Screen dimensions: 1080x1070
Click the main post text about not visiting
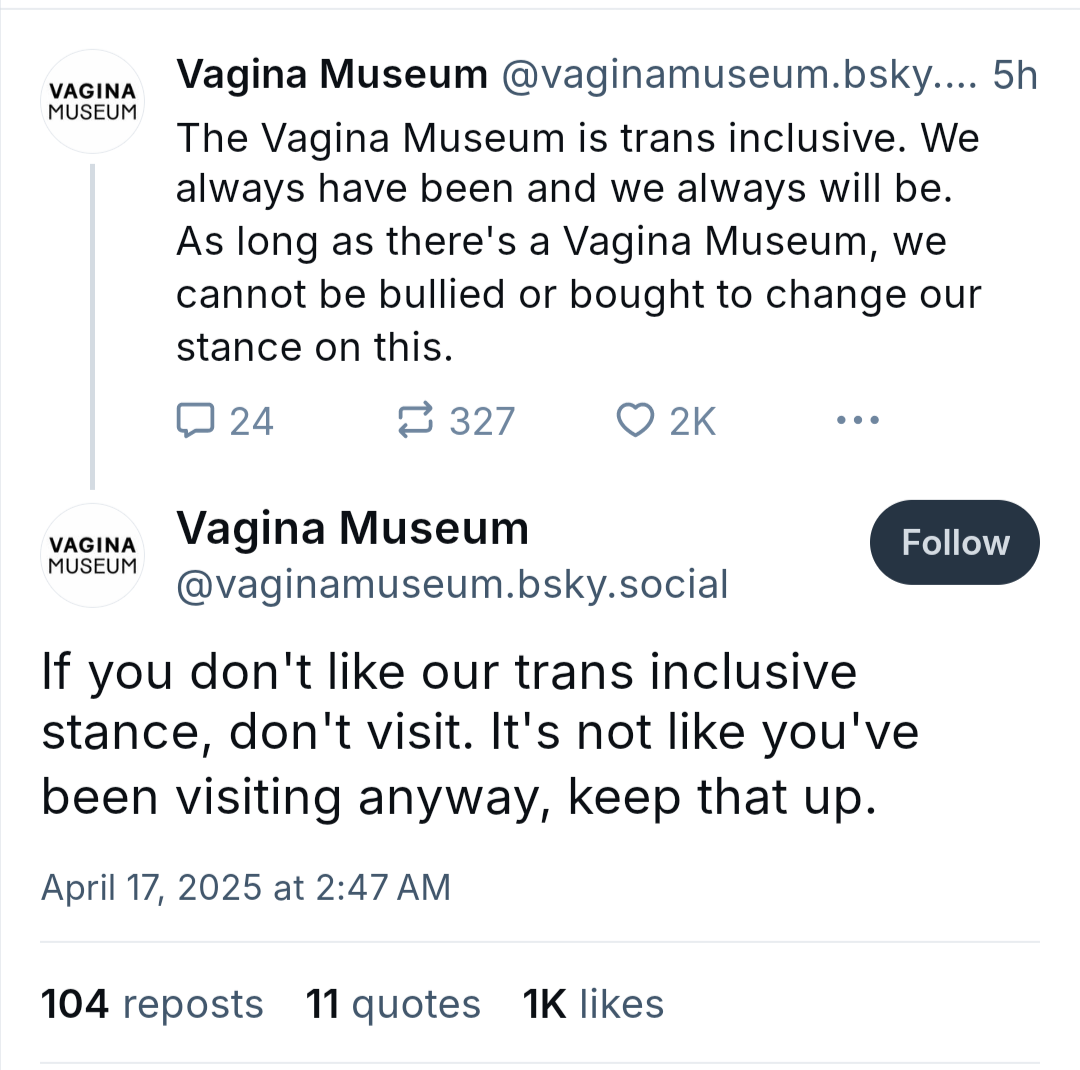480,734
